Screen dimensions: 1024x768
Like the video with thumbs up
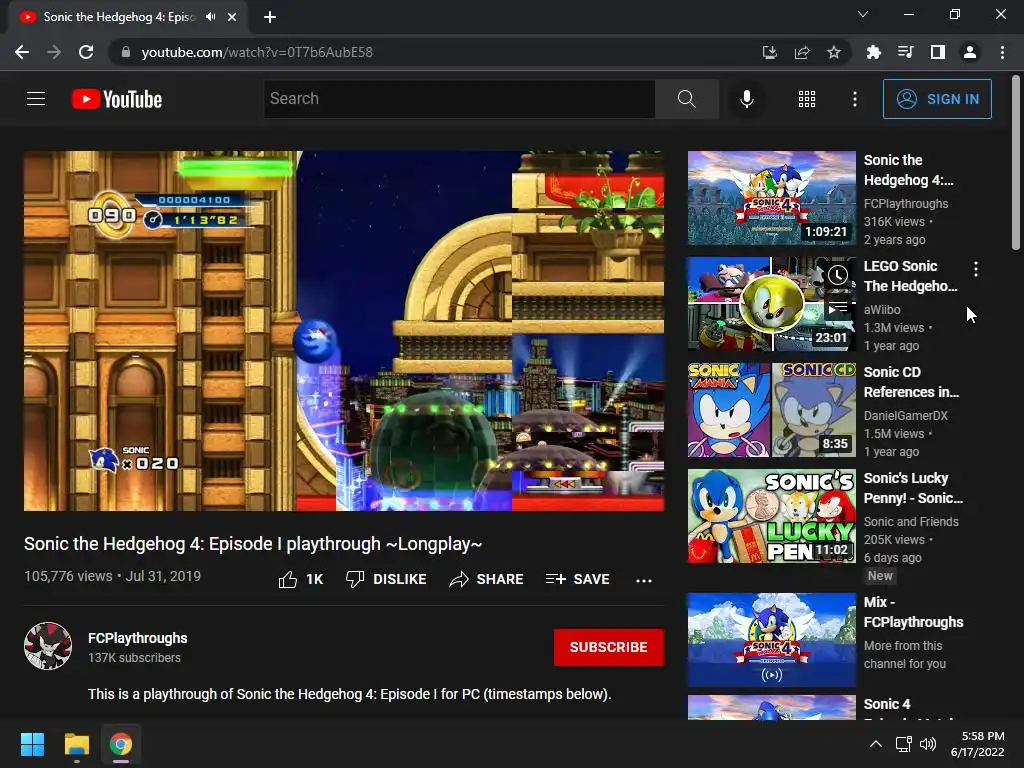(x=300, y=579)
